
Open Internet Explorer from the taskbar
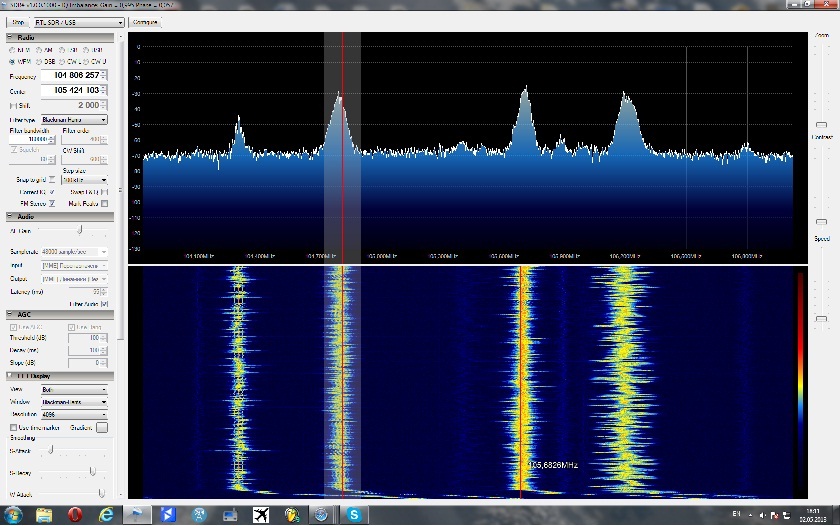pos(106,515)
